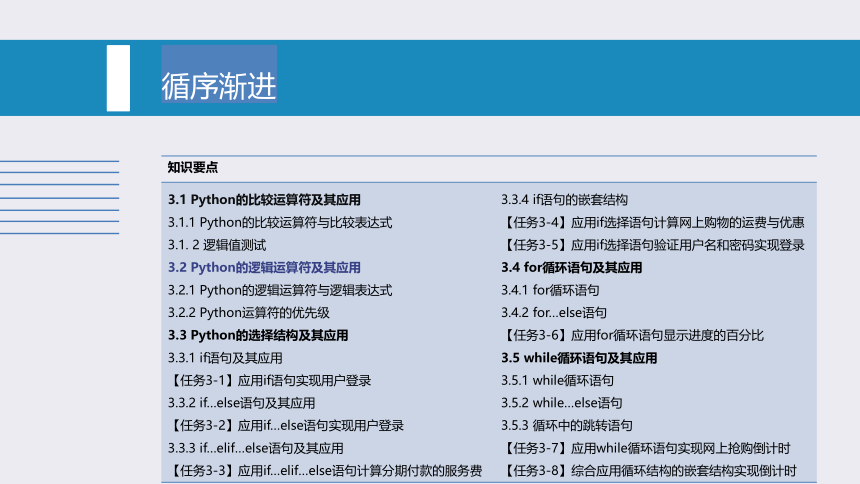Select heading 3.5 while循环语句及其应用
The image size is (860, 484).
(x=579, y=358)
